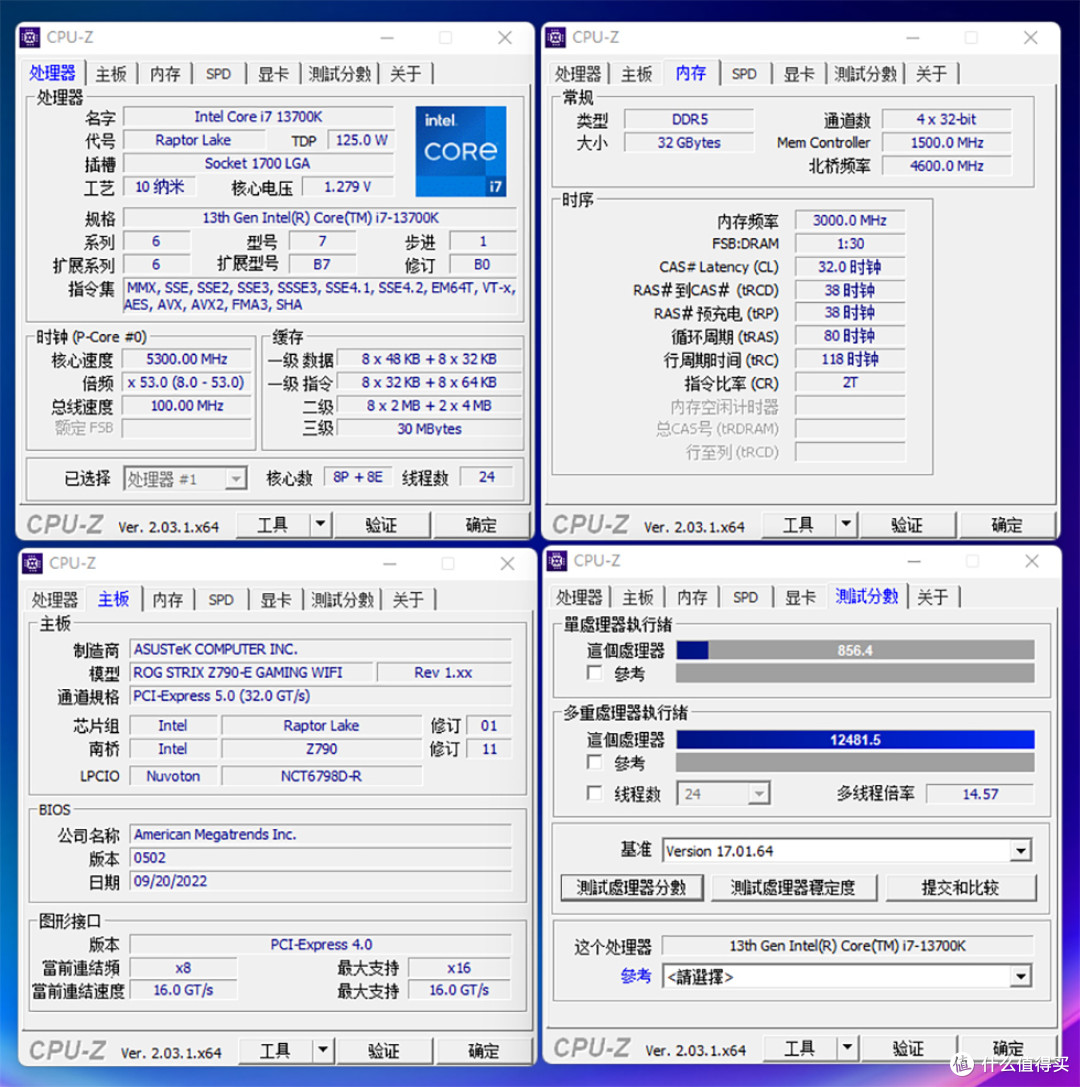
Task: Tick the multi-thread 參考 reference checkbox
Action: coord(594,762)
